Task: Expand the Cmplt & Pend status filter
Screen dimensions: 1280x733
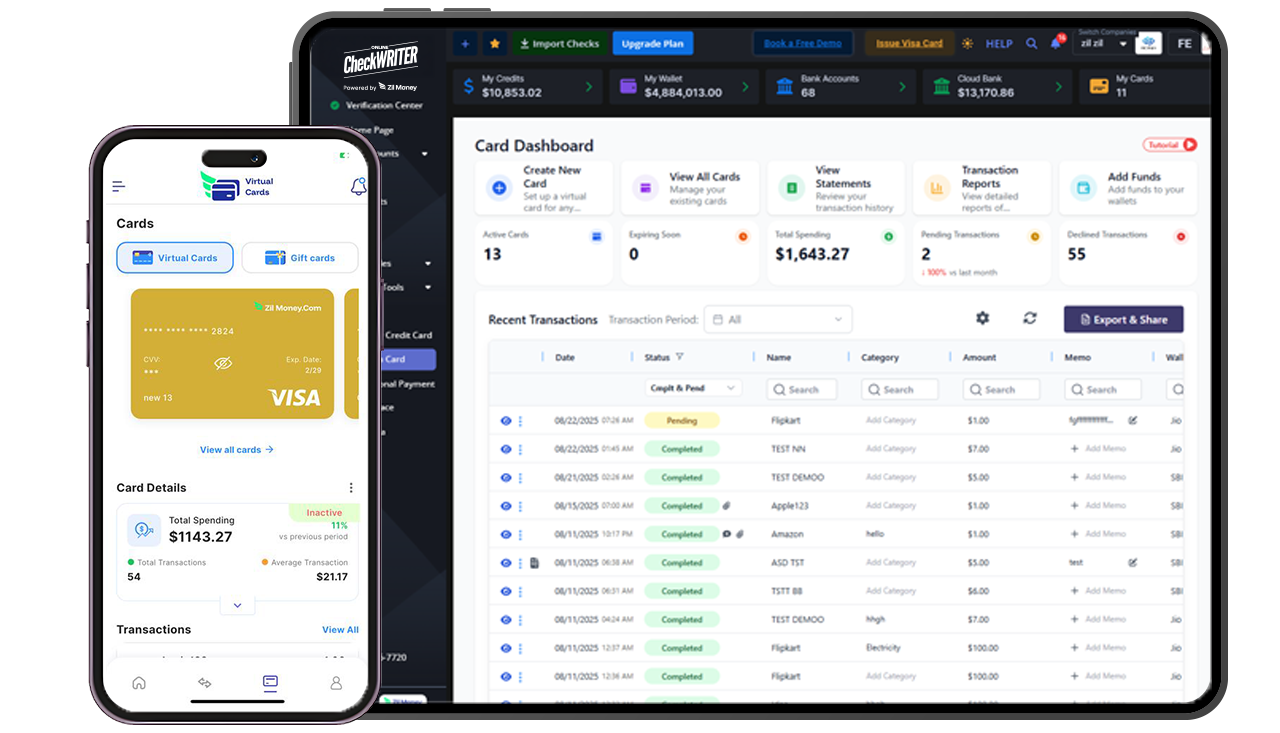Action: [x=694, y=389]
